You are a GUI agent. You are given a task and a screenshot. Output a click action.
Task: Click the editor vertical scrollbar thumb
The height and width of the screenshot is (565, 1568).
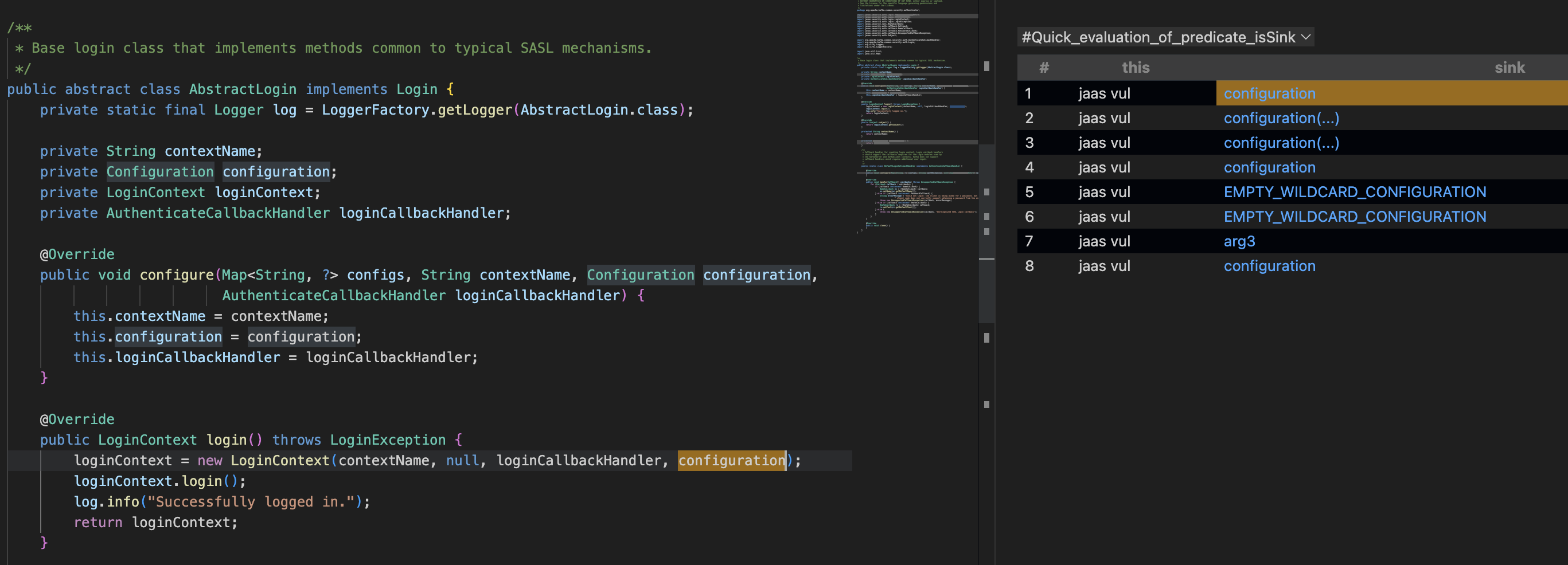click(986, 234)
